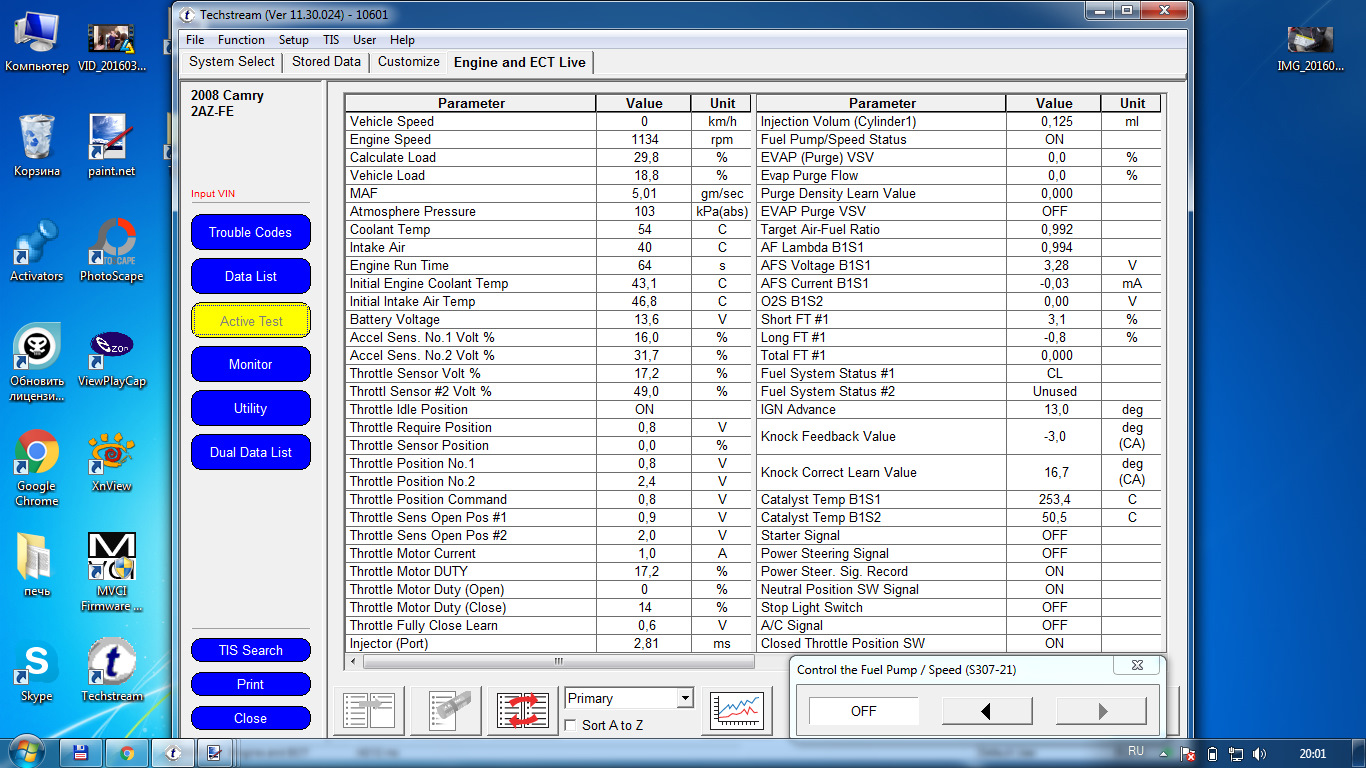Click the OFF value field in fuel pump control

863,711
